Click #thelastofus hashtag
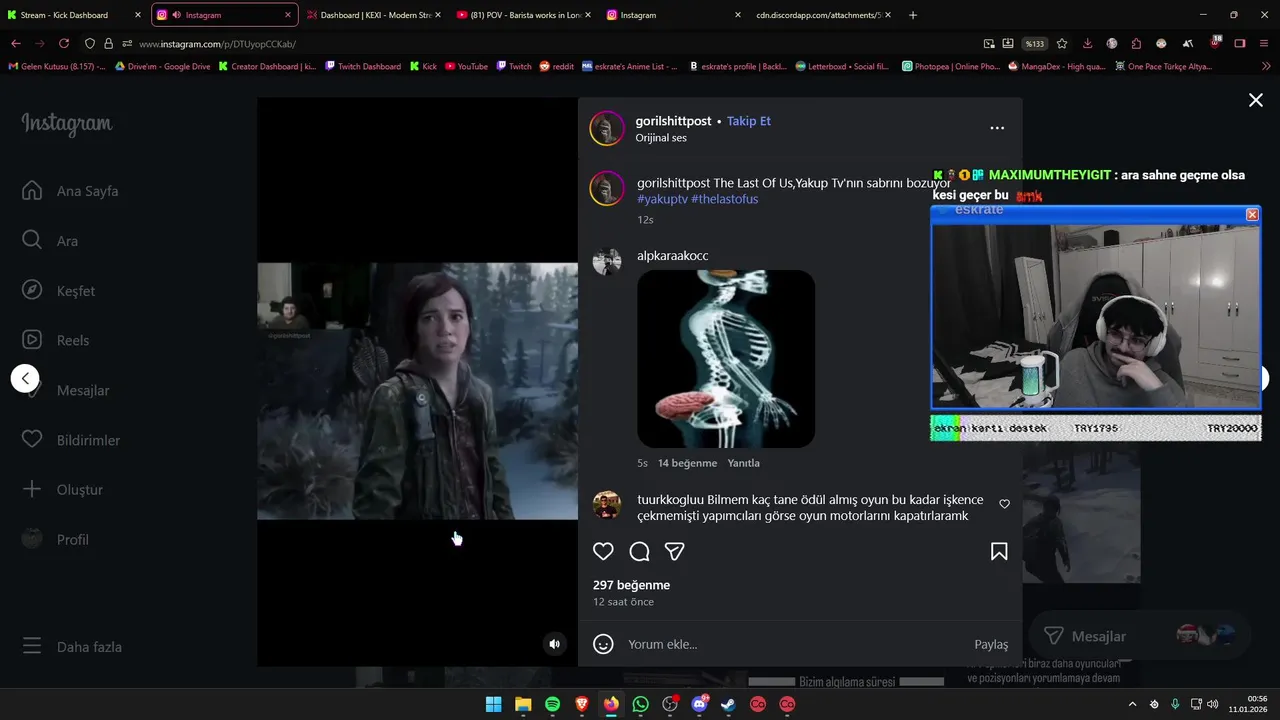This screenshot has width=1280, height=720. pyautogui.click(x=725, y=199)
